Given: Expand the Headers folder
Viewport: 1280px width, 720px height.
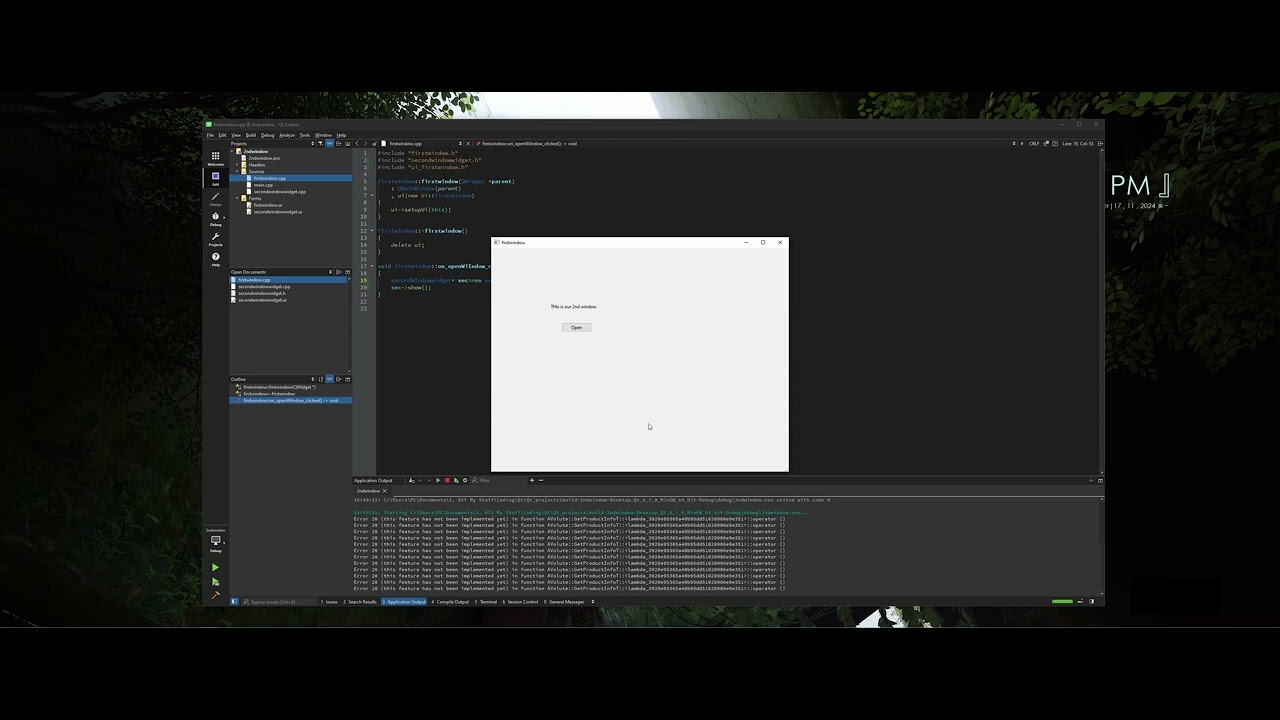Looking at the screenshot, I should [x=237, y=165].
